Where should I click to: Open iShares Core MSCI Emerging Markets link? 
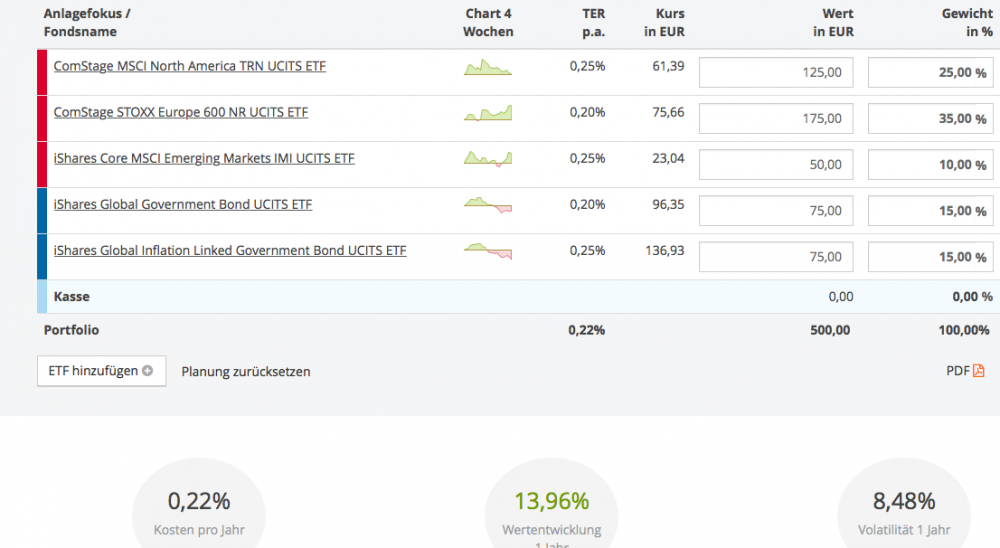point(203,159)
